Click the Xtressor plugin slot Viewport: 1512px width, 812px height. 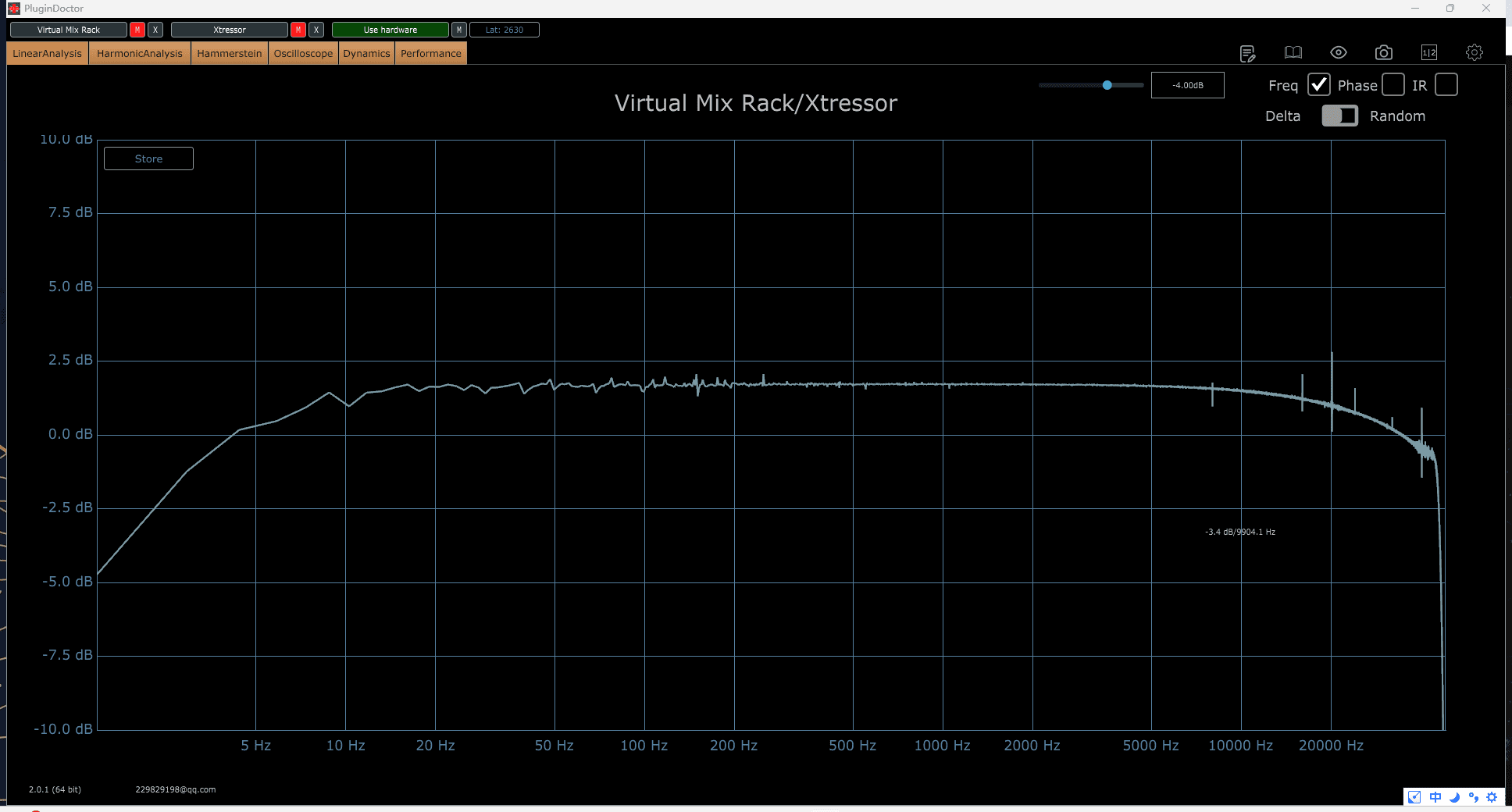(230, 30)
